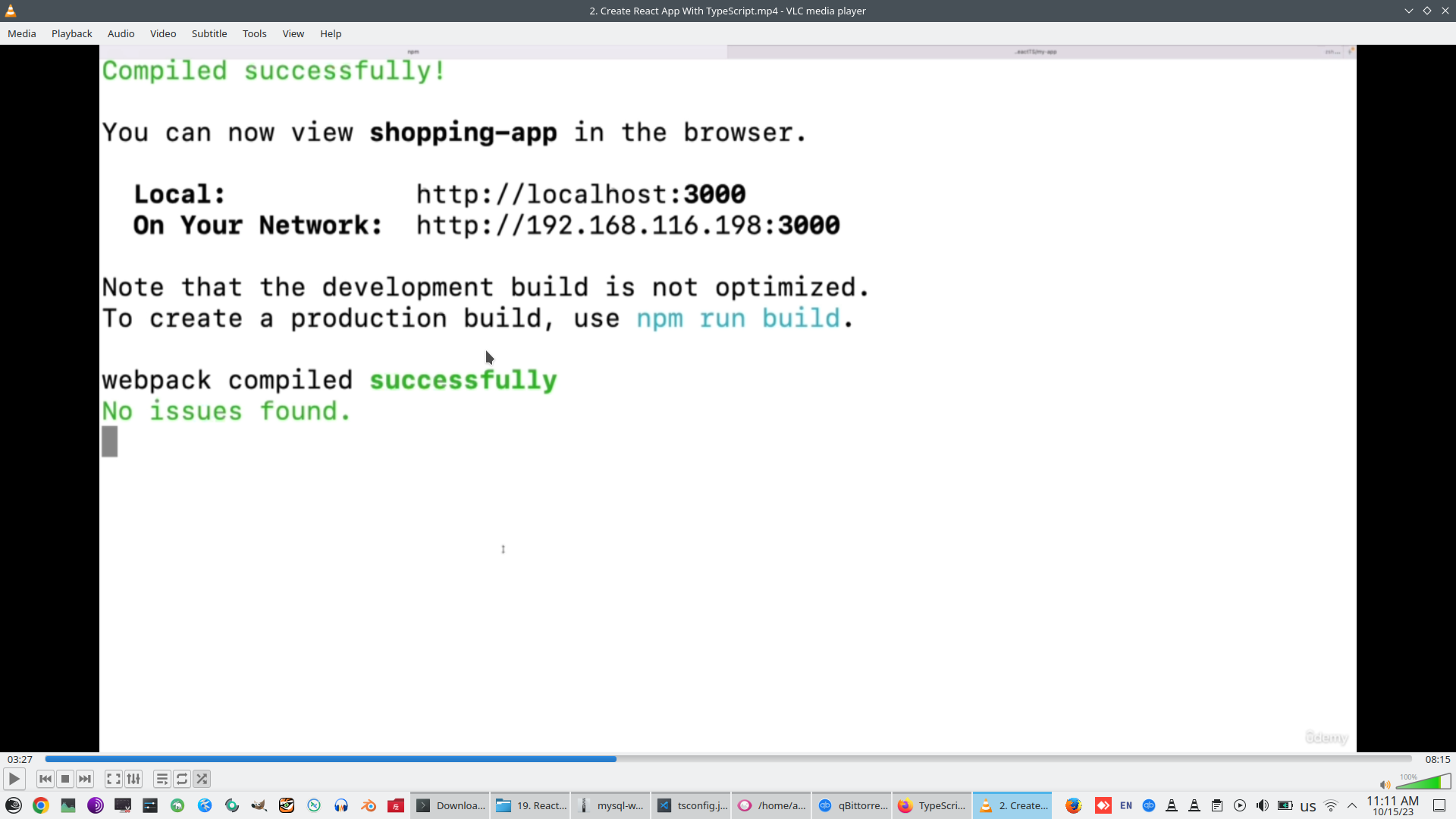Viewport: 1456px width, 819px height.
Task: Open the Tools menu
Action: pyautogui.click(x=254, y=33)
